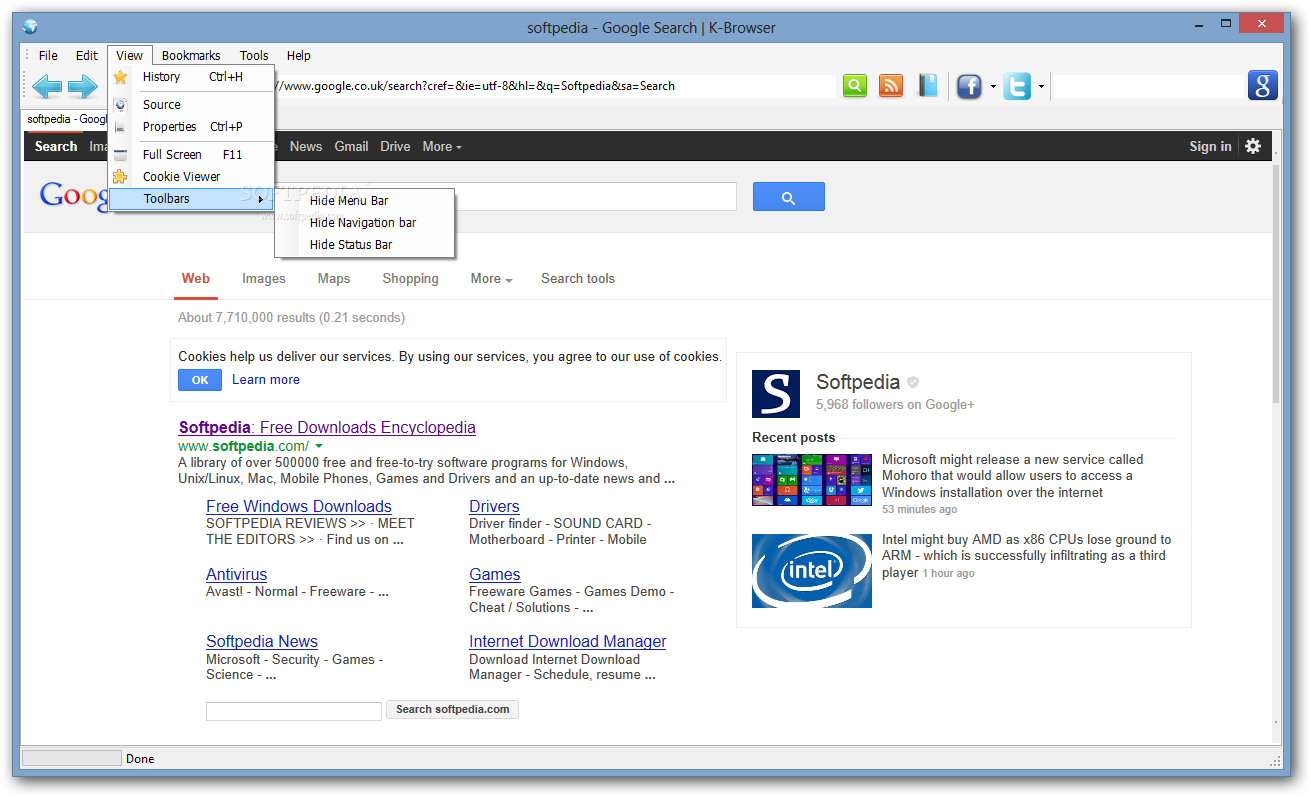The height and width of the screenshot is (797, 1311).
Task: Click the Forward navigation arrow
Action: point(83,87)
